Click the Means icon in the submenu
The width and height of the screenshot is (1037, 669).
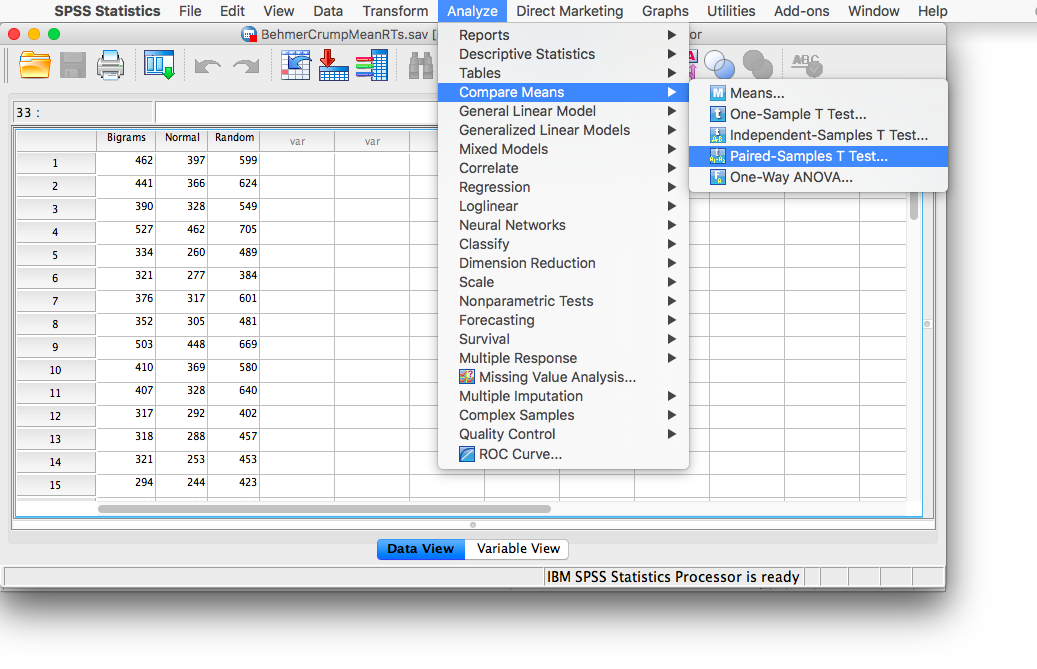(718, 93)
